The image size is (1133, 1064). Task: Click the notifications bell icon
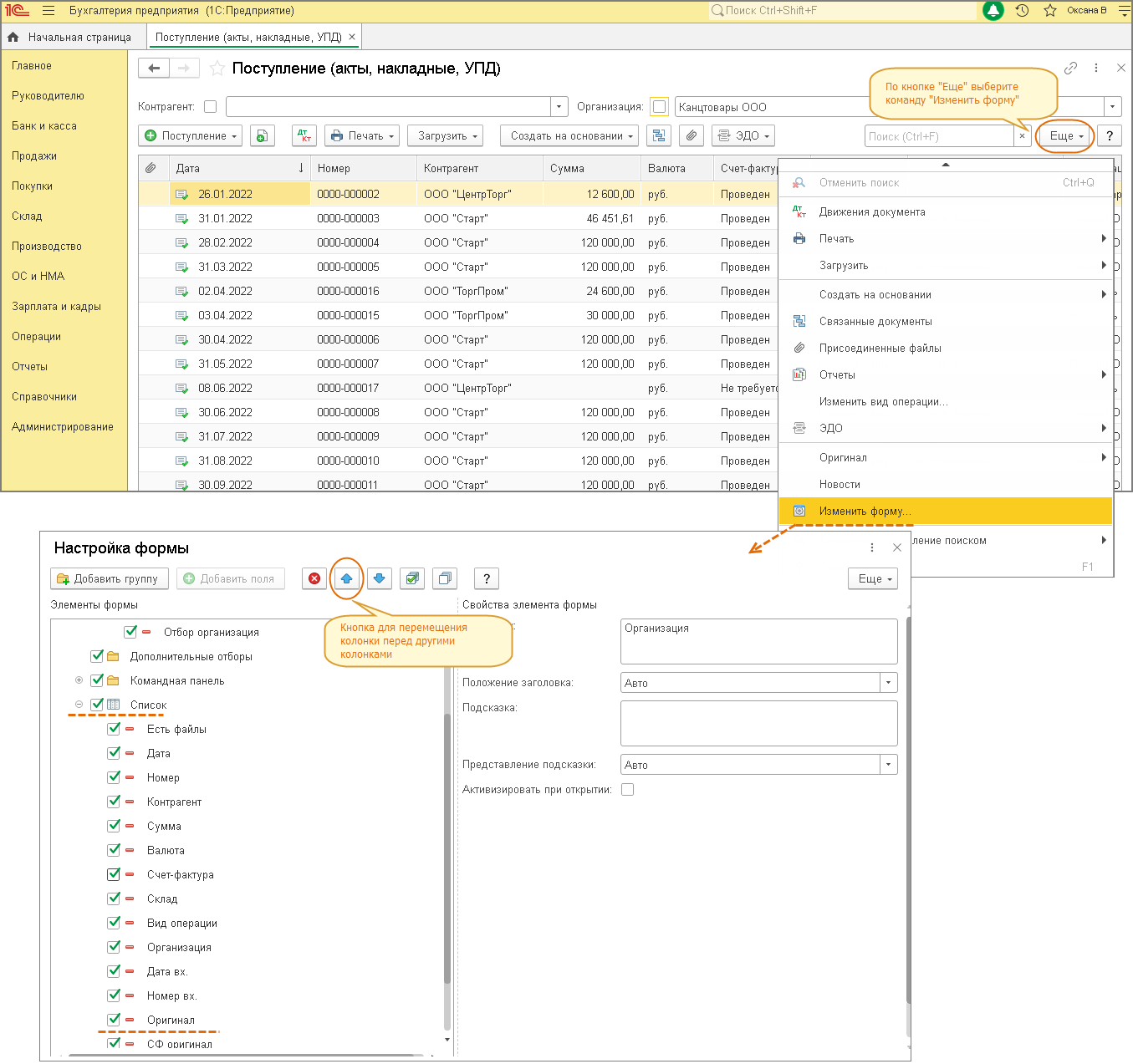[x=993, y=11]
